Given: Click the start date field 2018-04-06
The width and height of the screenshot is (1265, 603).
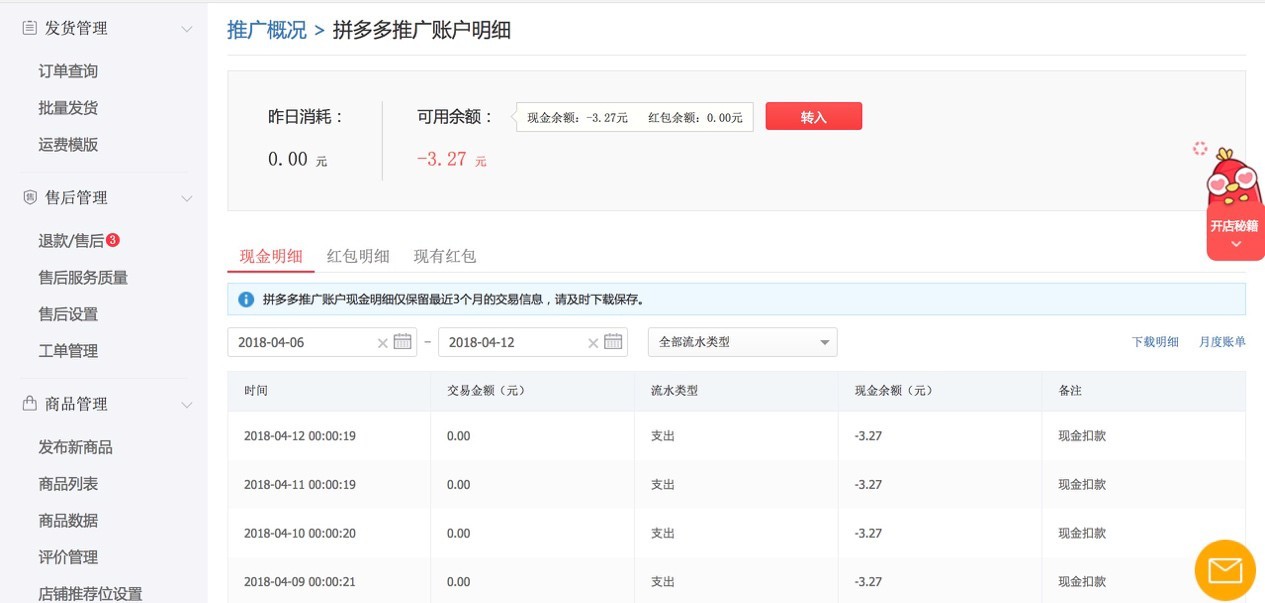Looking at the screenshot, I should pyautogui.click(x=322, y=342).
